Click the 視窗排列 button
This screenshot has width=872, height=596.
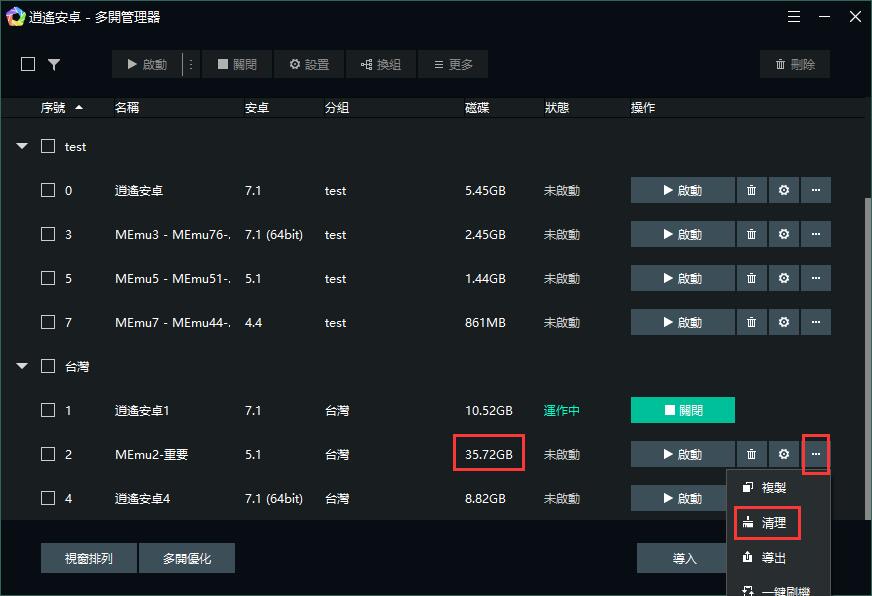[88, 558]
